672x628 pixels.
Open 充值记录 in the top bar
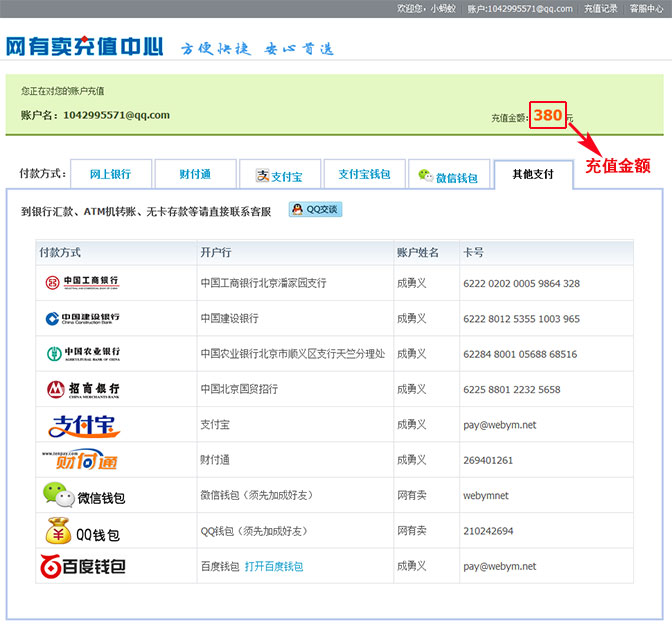click(601, 8)
